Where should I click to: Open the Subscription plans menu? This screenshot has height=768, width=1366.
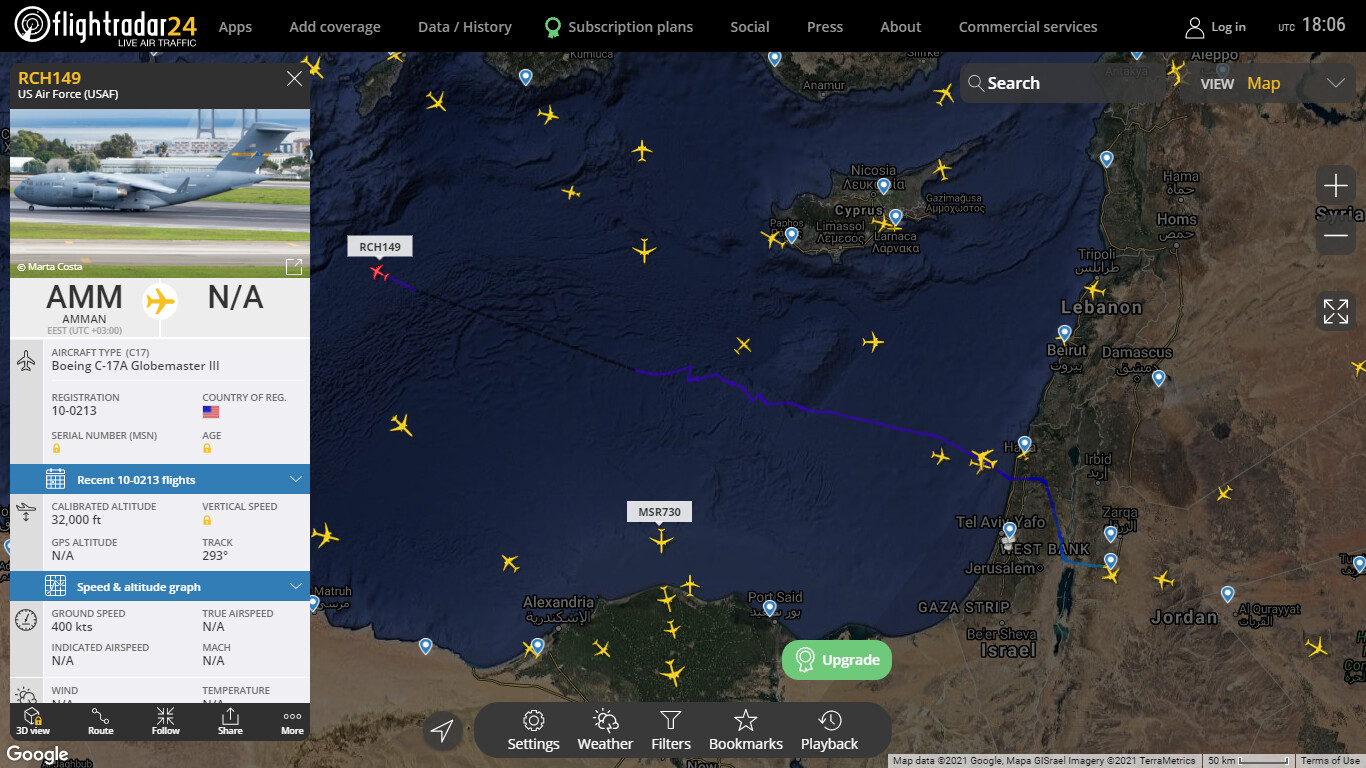click(x=618, y=27)
